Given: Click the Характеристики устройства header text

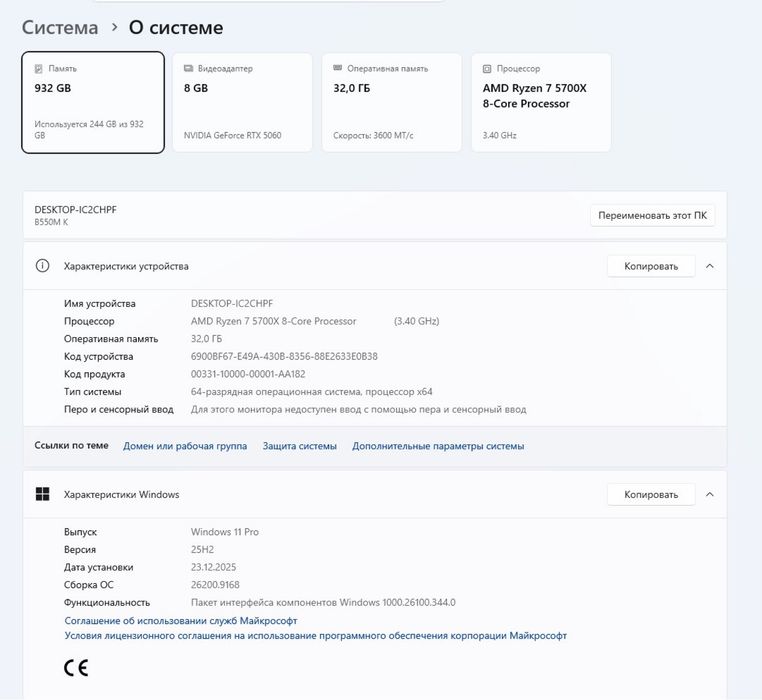Looking at the screenshot, I should pyautogui.click(x=126, y=266).
